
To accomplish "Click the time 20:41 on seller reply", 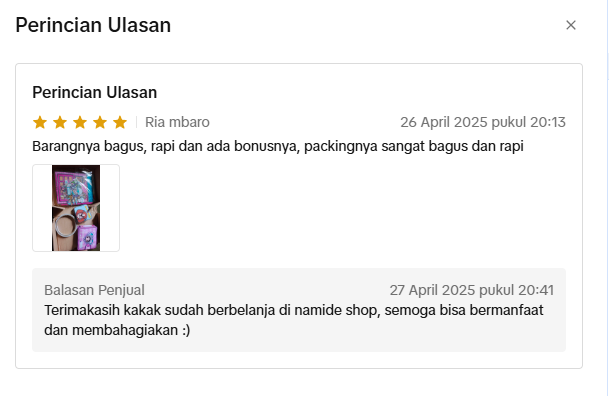I will tap(536, 290).
